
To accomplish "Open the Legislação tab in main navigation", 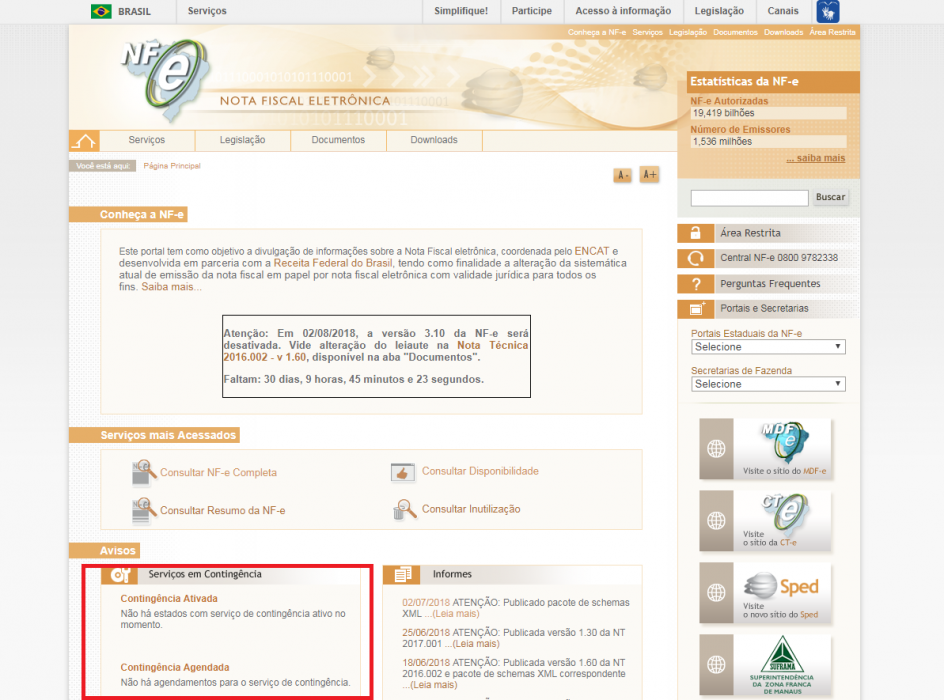I will point(243,140).
